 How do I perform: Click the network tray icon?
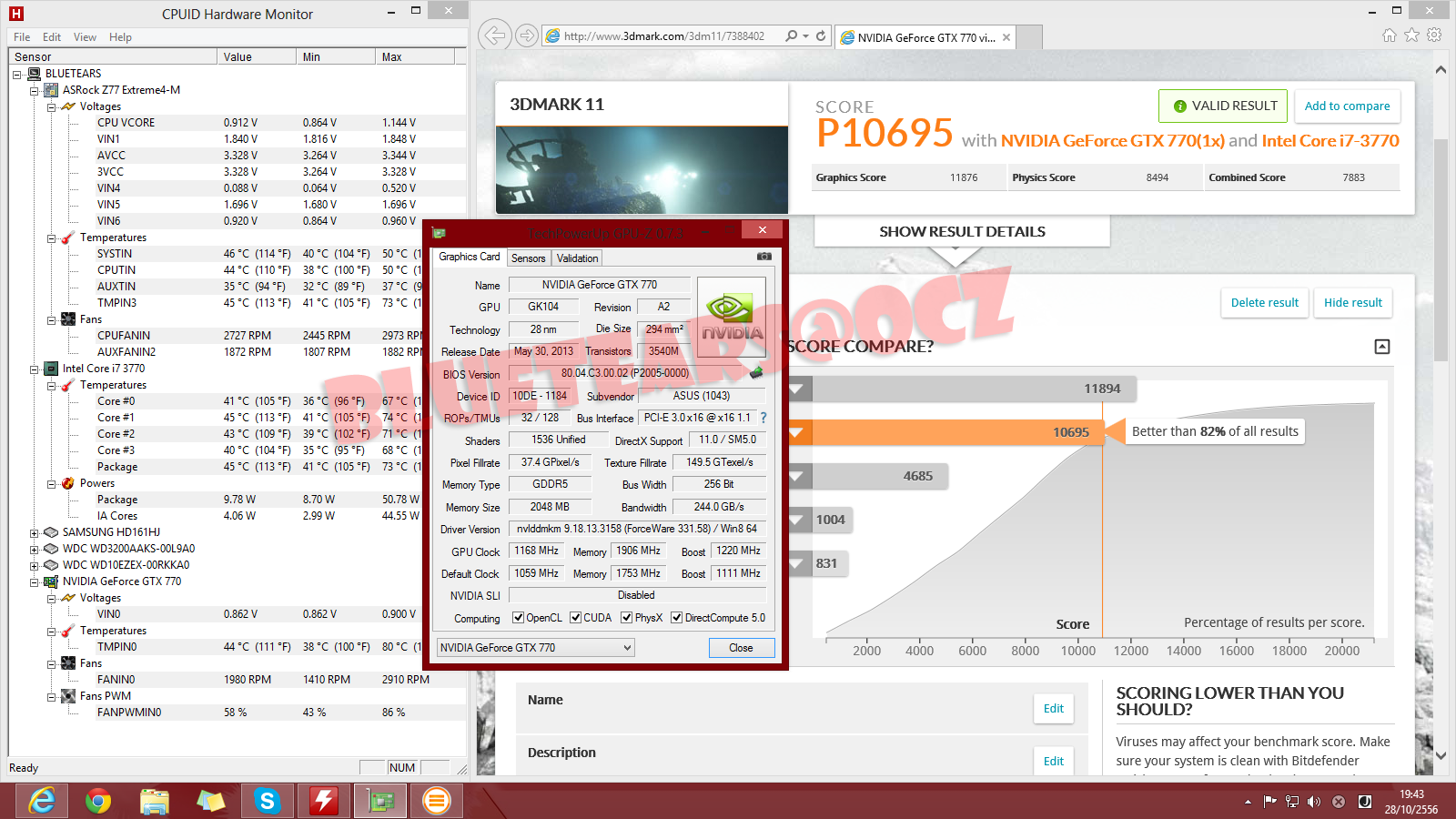point(1292,802)
